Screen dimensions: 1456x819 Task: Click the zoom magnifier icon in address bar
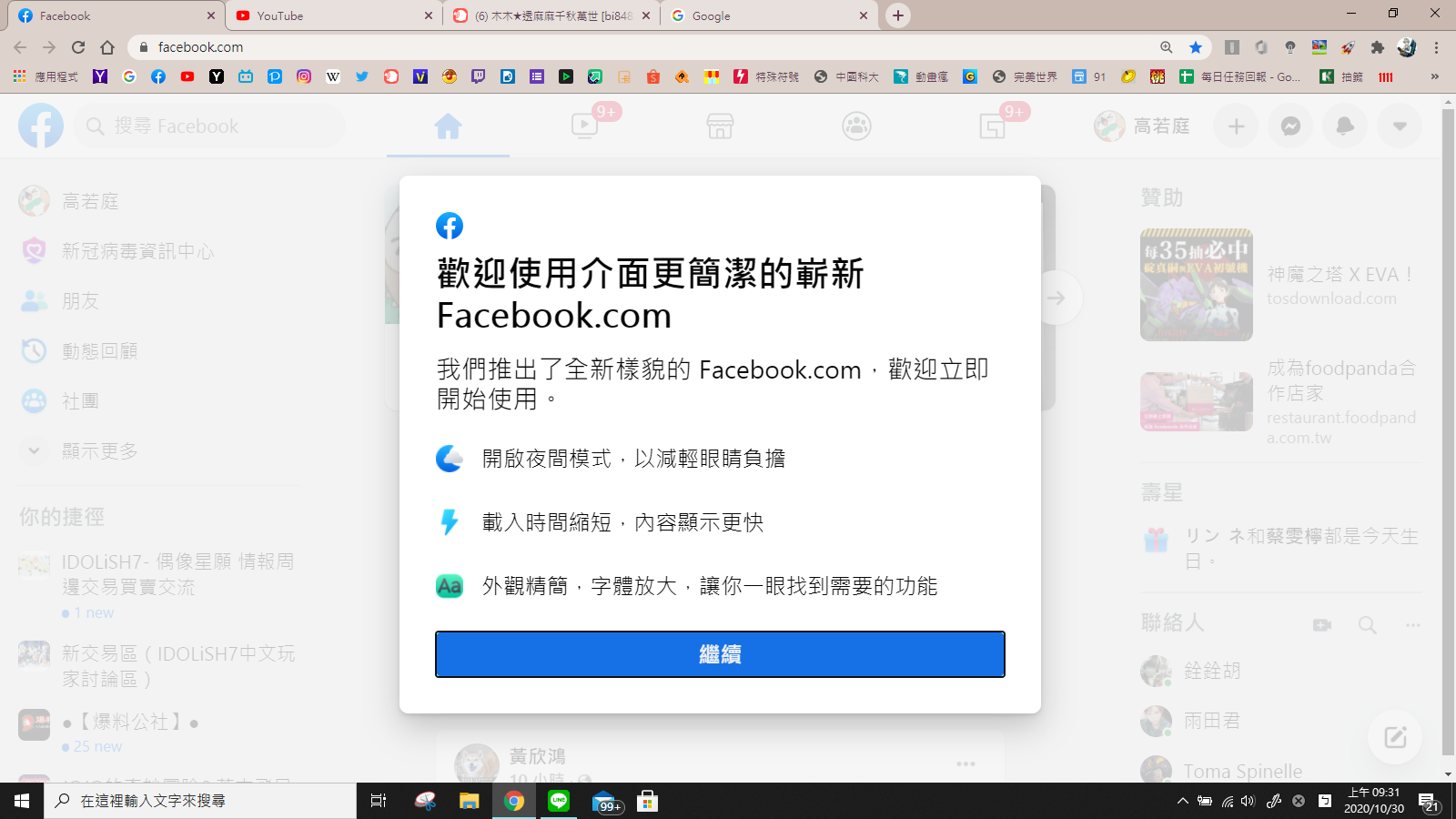(1167, 47)
